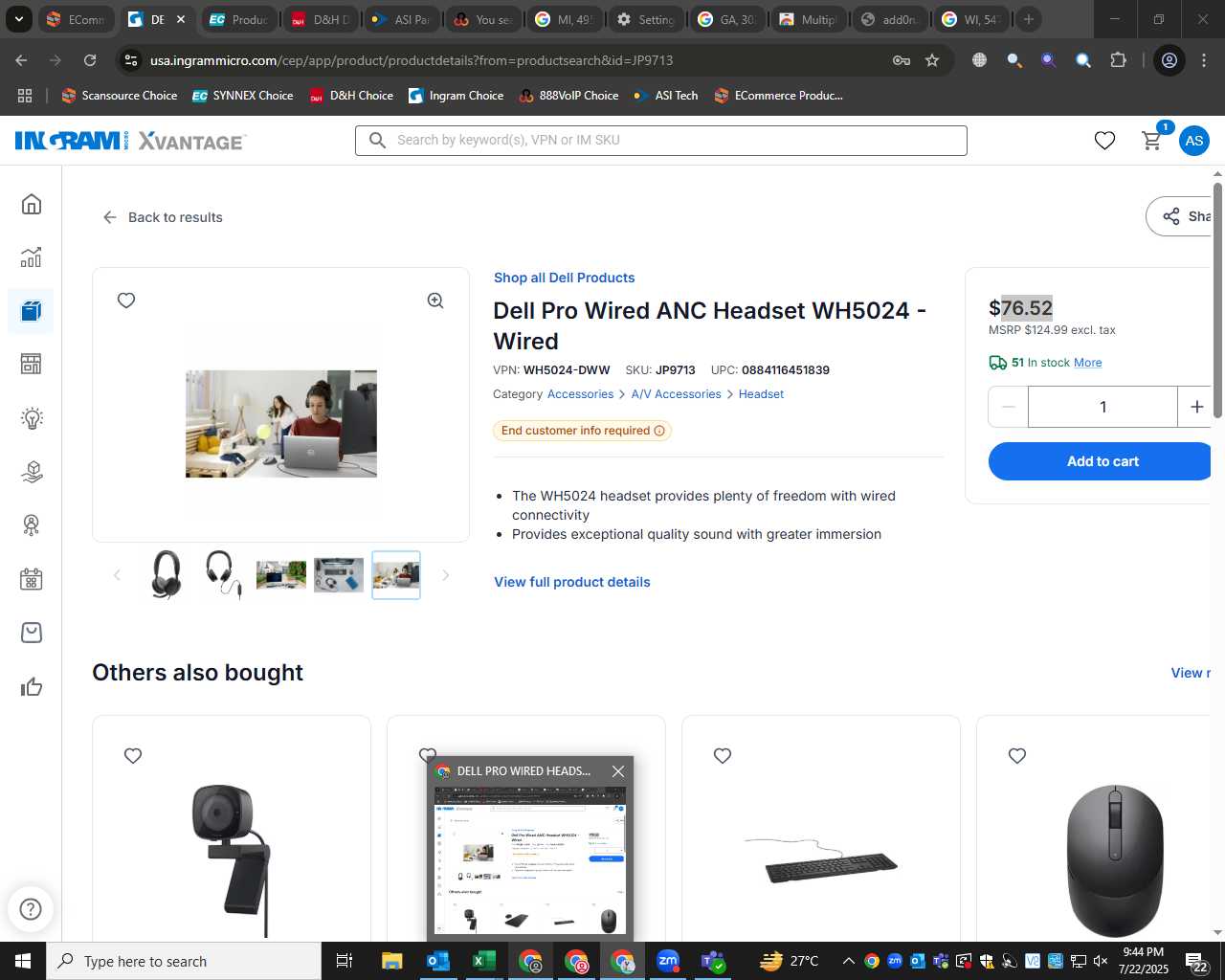Expand stock details via More link
Screen dimensions: 1225x980
pos(1087,363)
